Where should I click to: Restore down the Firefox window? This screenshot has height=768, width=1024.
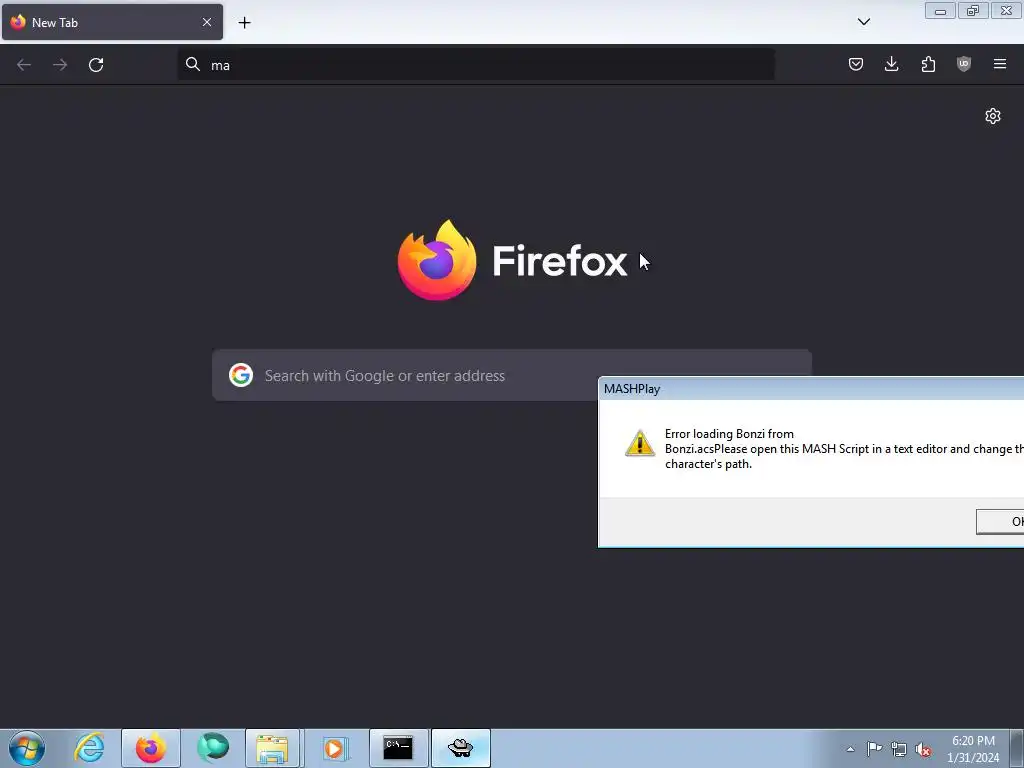pyautogui.click(x=973, y=10)
